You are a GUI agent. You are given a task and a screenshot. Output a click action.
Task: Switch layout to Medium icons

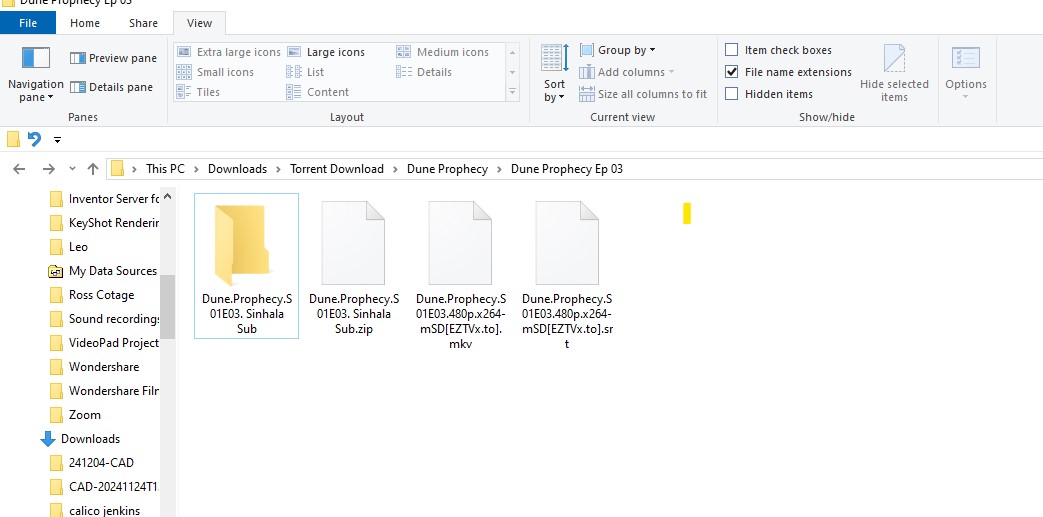coord(442,52)
